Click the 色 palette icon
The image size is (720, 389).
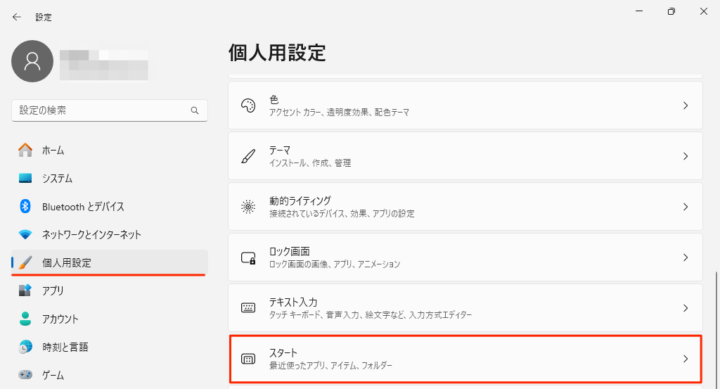click(x=248, y=106)
